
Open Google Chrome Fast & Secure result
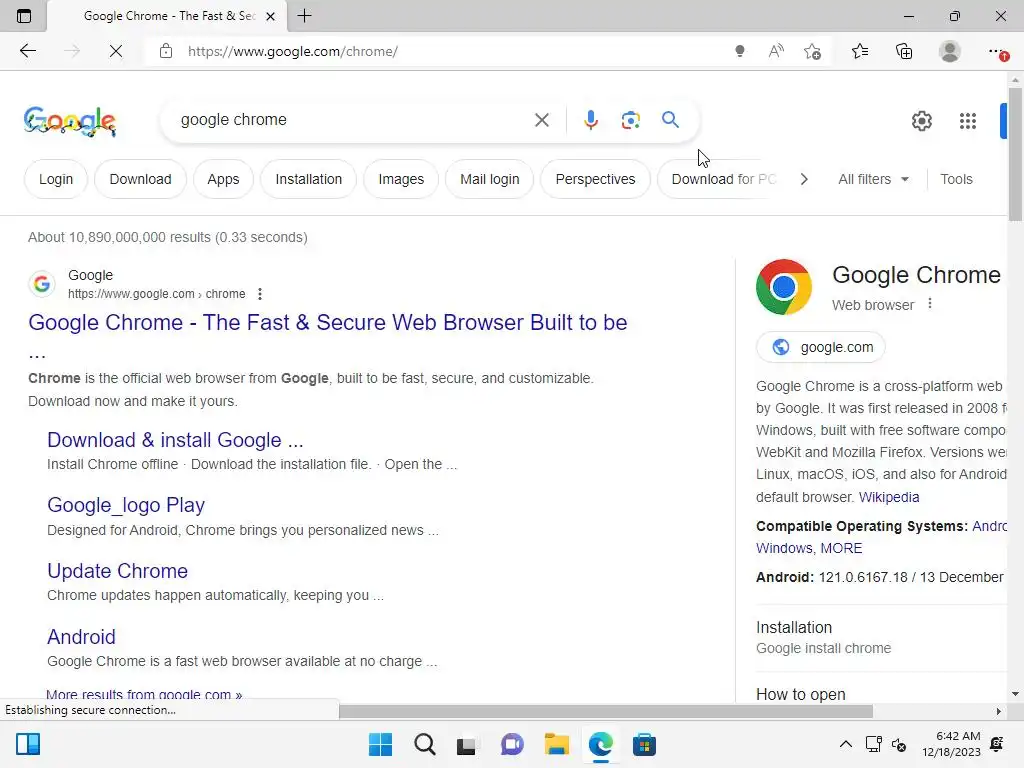[x=327, y=323]
